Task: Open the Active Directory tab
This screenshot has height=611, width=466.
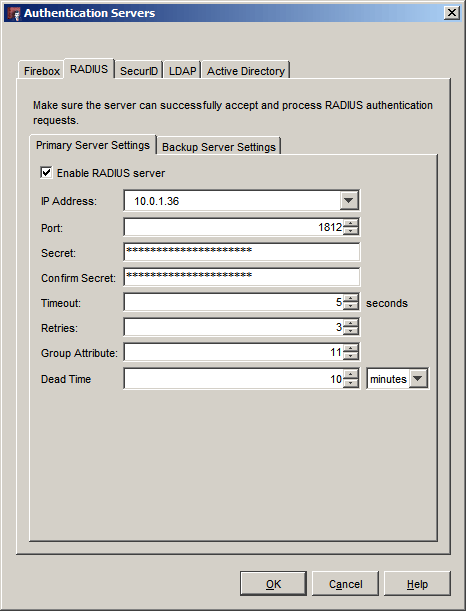Action: pos(246,71)
